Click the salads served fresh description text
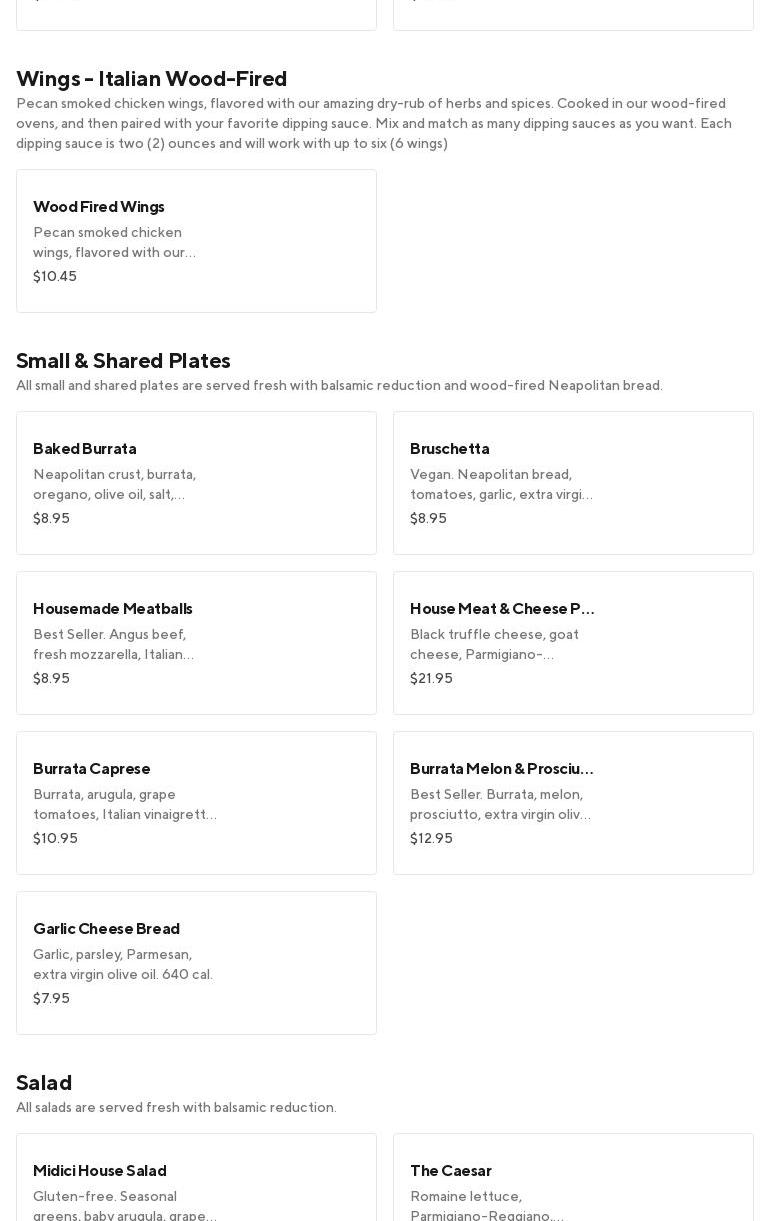The height and width of the screenshot is (1221, 770). (176, 1107)
